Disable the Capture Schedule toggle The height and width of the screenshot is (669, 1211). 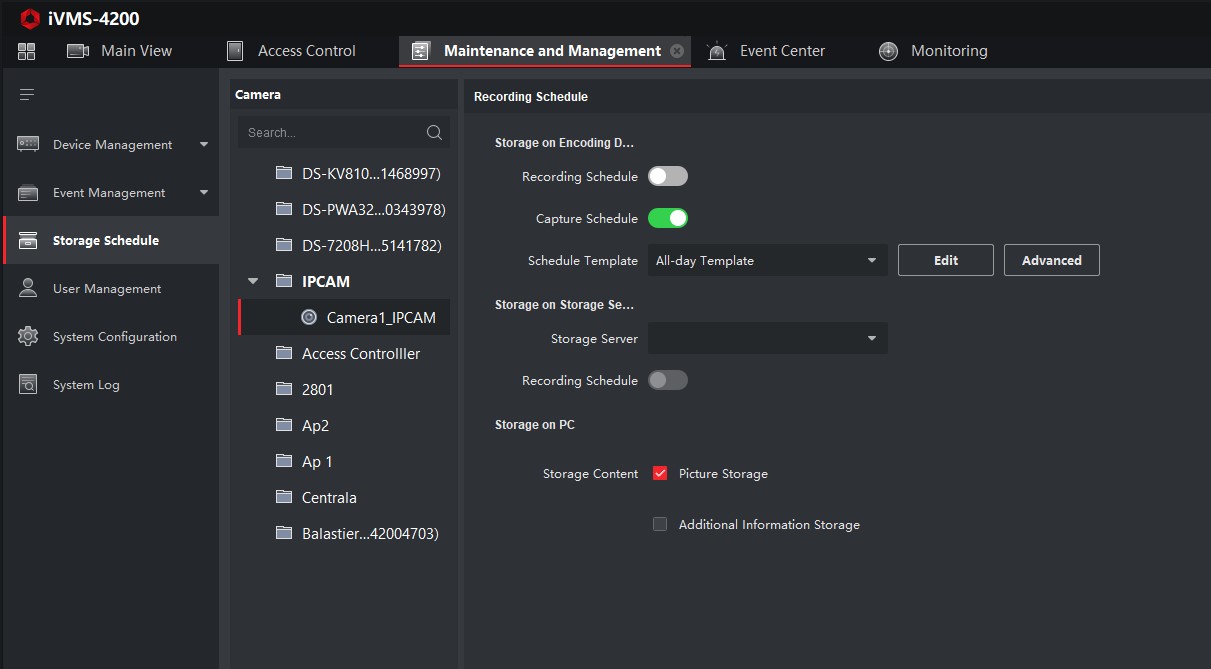click(667, 219)
